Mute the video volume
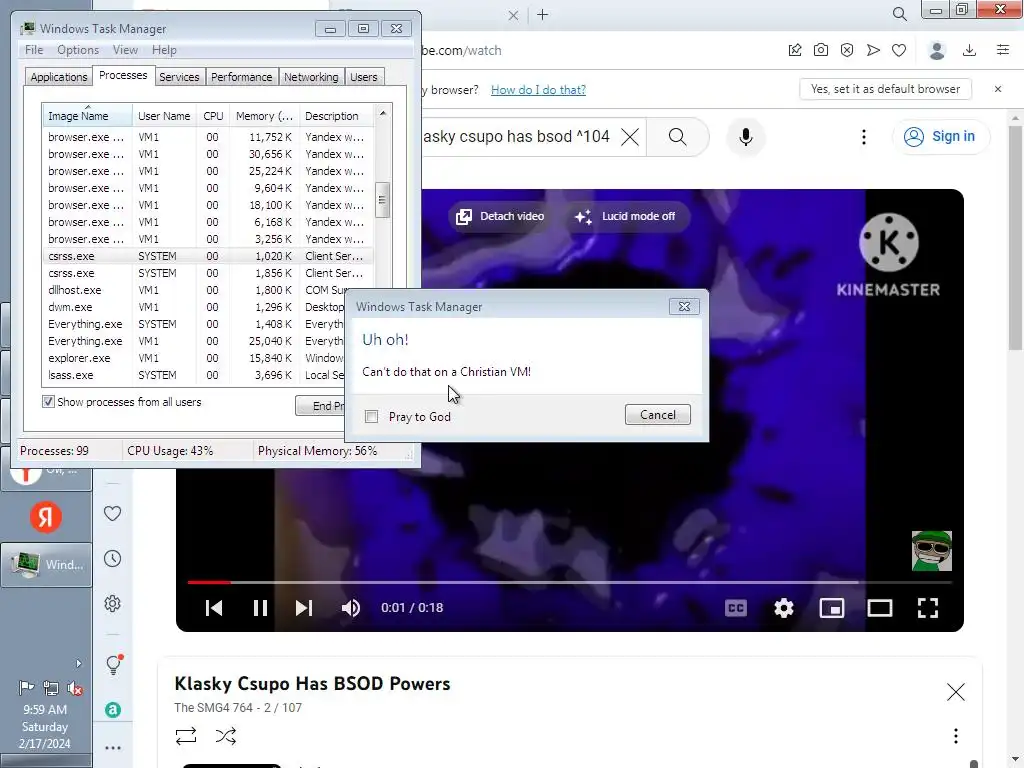The width and height of the screenshot is (1024, 768). click(351, 608)
